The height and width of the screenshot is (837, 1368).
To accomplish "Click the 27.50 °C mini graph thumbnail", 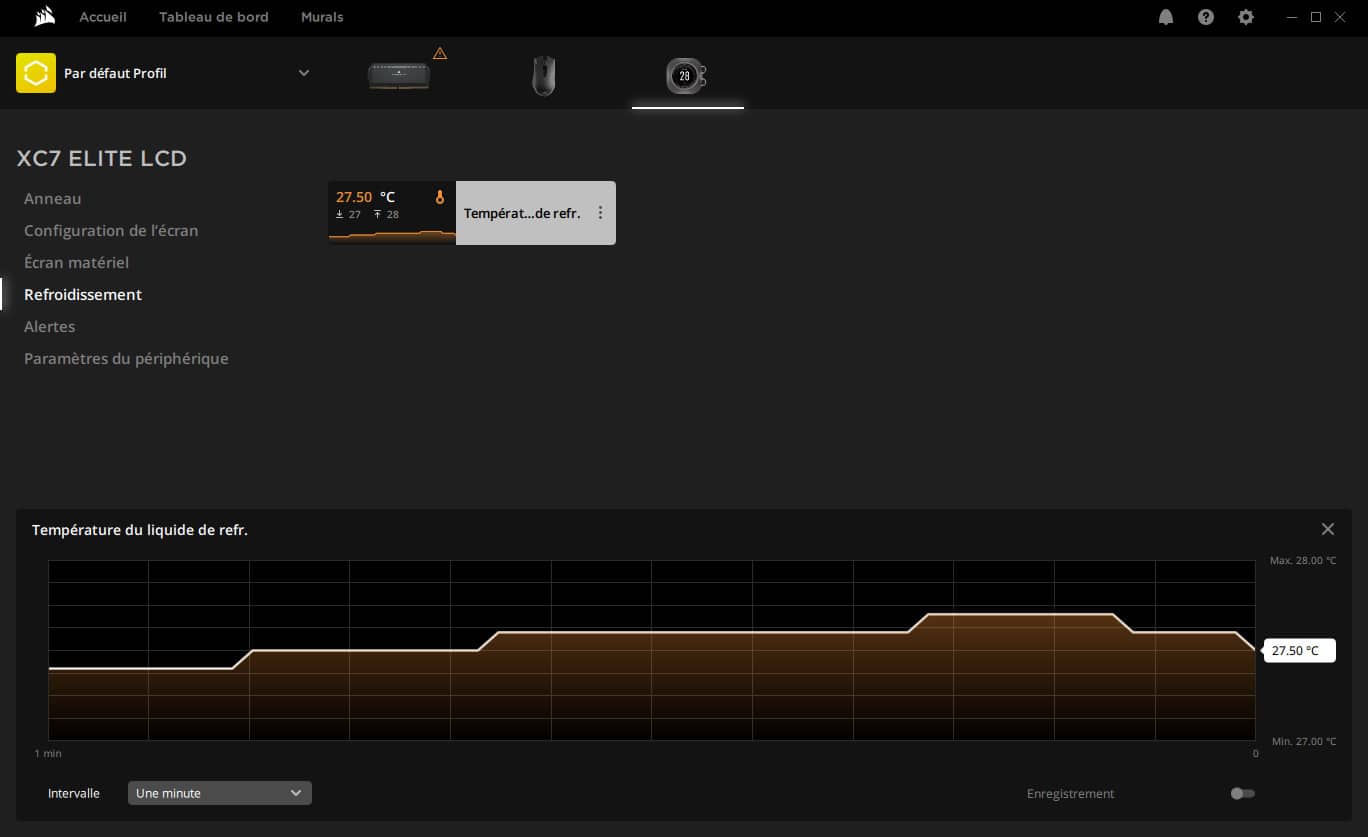I will 392,213.
